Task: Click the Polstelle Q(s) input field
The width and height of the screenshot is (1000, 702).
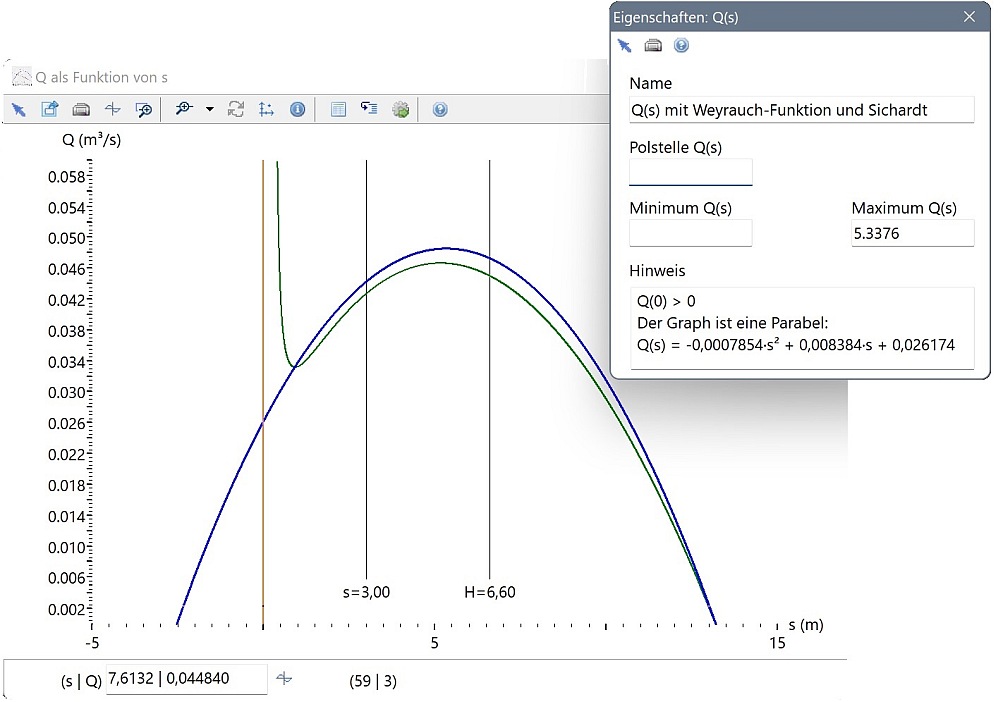Action: pos(690,172)
